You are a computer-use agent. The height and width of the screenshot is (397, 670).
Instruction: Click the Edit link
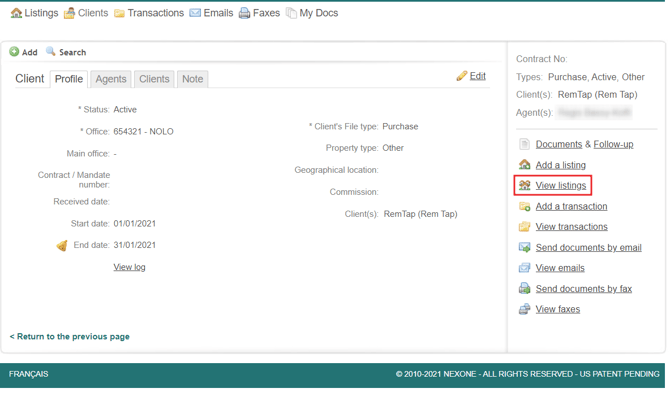point(478,76)
